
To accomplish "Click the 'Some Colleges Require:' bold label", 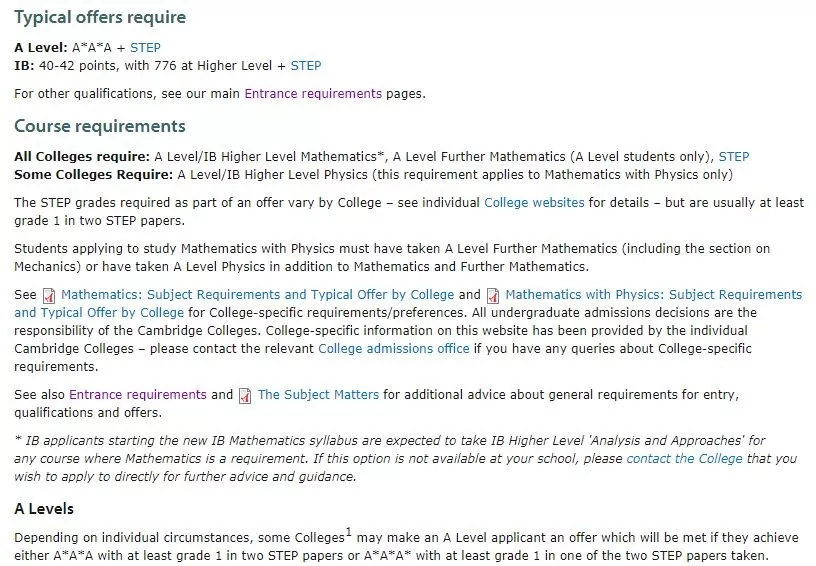I will click(93, 175).
